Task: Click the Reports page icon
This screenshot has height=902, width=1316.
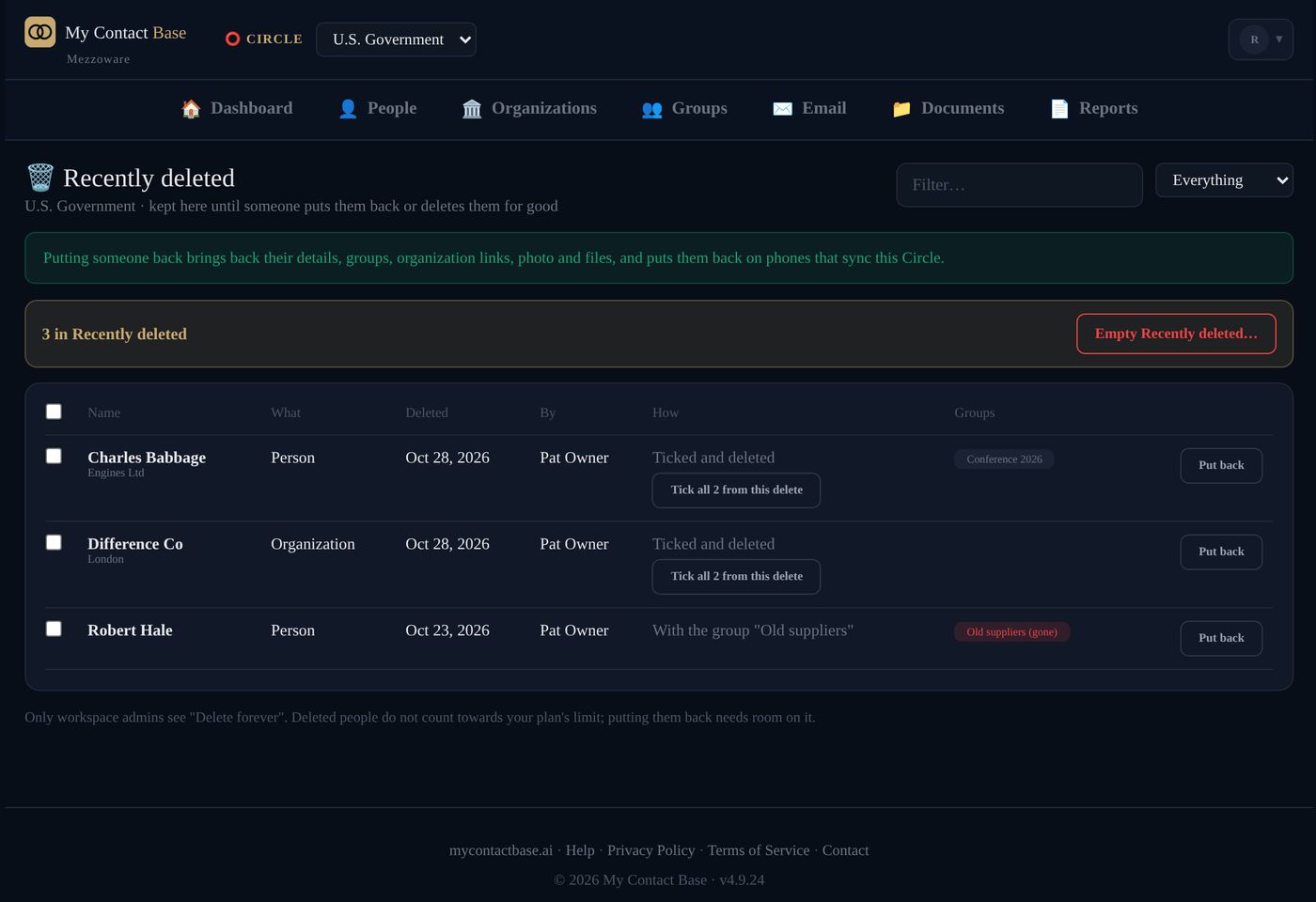Action: 1059,109
